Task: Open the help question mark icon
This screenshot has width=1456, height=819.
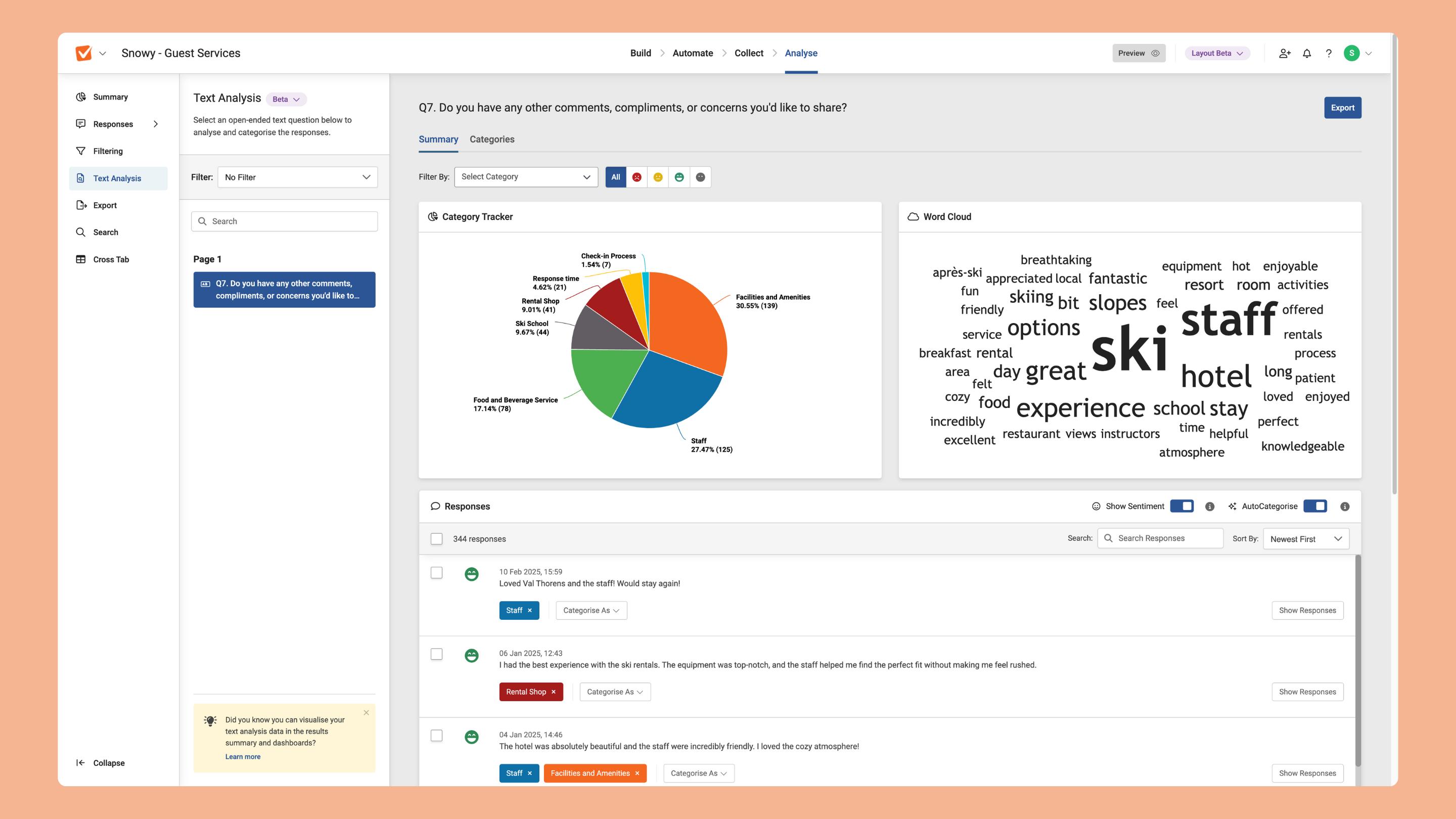Action: tap(1329, 53)
